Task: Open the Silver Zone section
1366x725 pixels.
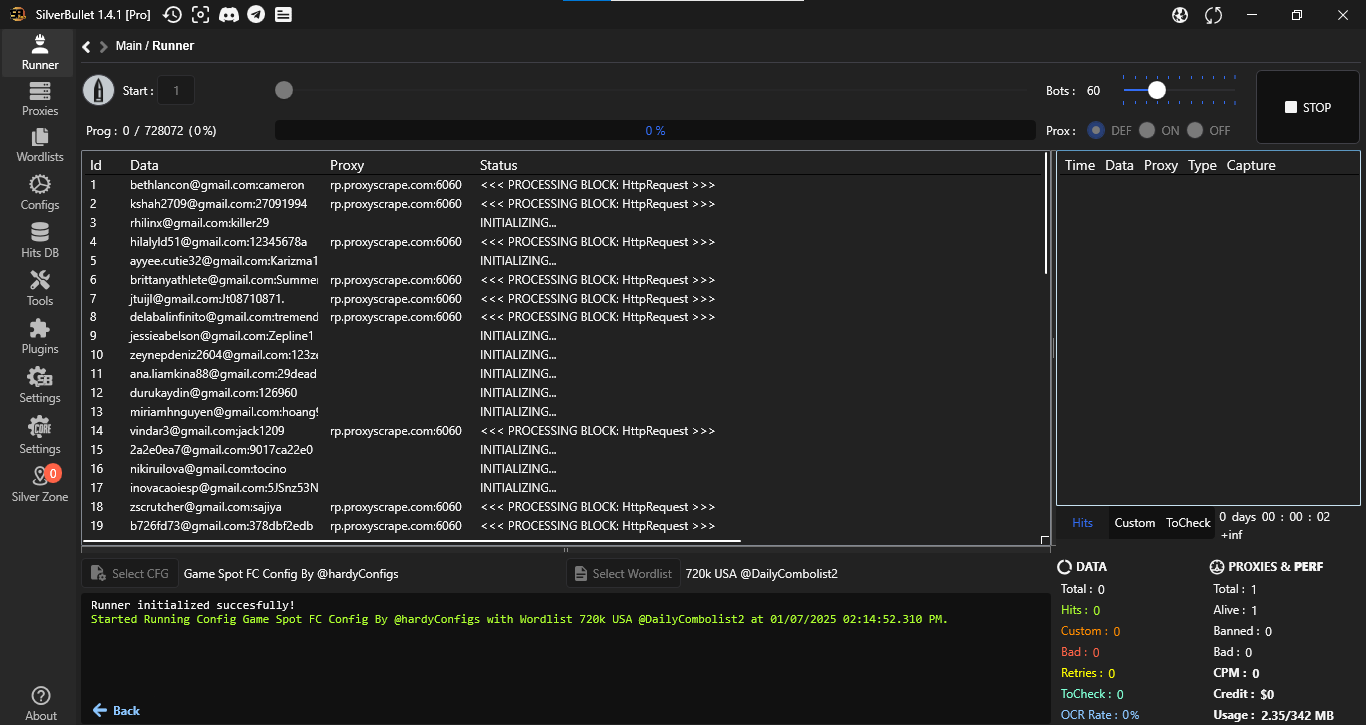Action: click(x=40, y=485)
